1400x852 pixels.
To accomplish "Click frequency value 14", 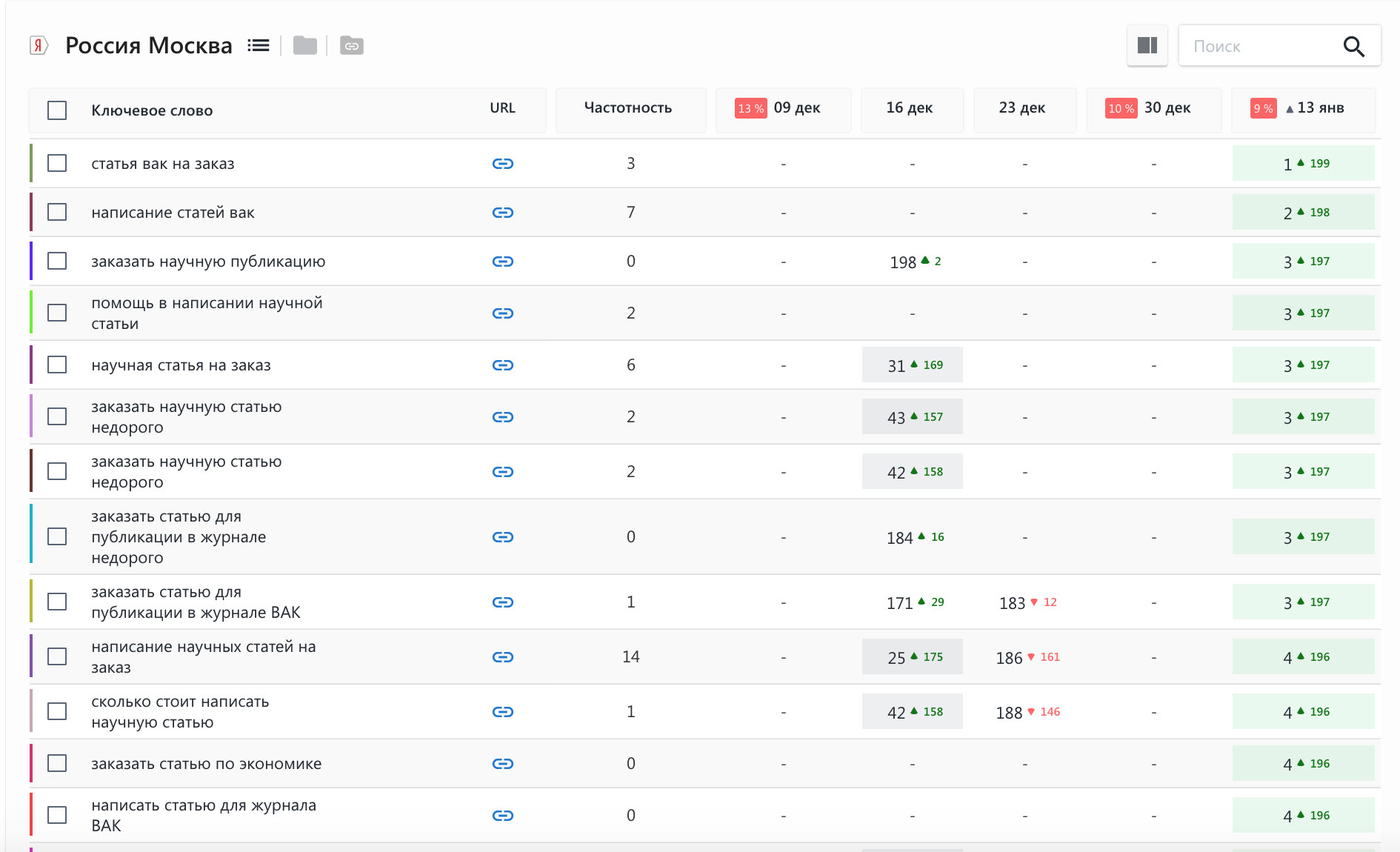I will click(x=630, y=656).
